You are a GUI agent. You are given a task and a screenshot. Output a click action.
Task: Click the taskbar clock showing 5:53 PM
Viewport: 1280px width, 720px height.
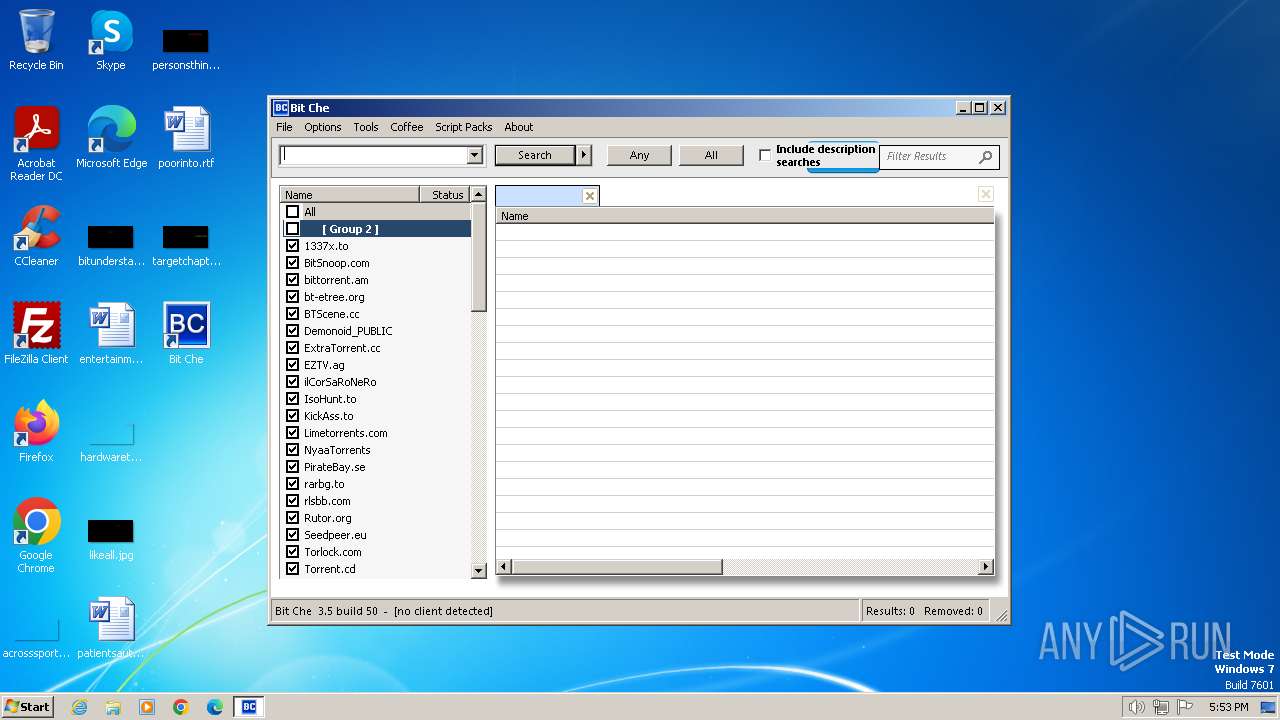pos(1228,707)
